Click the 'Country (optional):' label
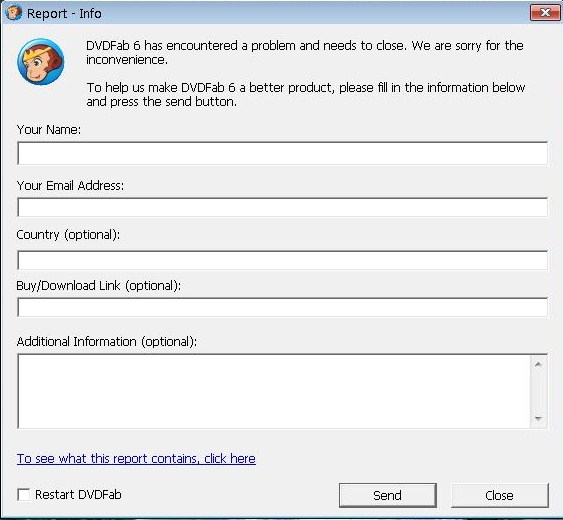Screen dimensions: 563x520 click(x=68, y=235)
